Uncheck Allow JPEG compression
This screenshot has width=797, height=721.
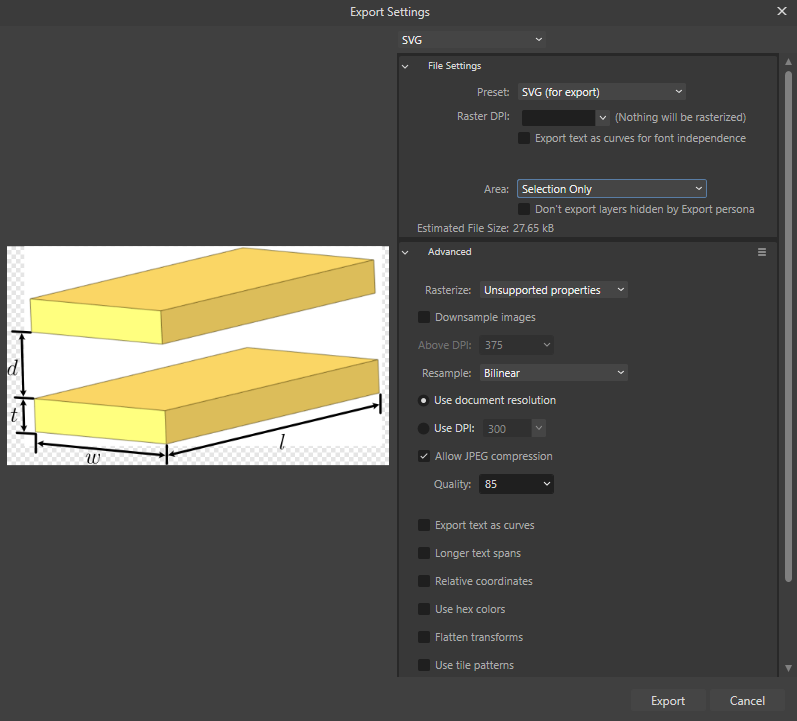point(424,457)
